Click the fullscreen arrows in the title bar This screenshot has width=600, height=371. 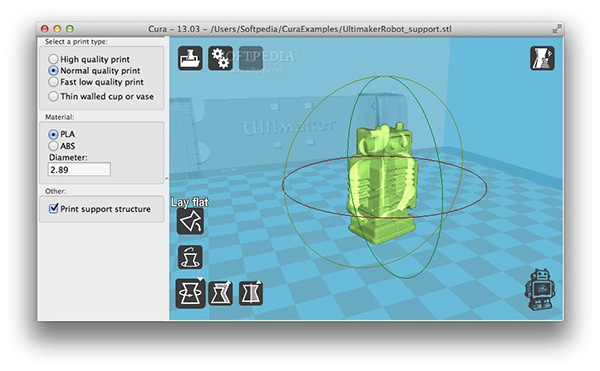(557, 29)
